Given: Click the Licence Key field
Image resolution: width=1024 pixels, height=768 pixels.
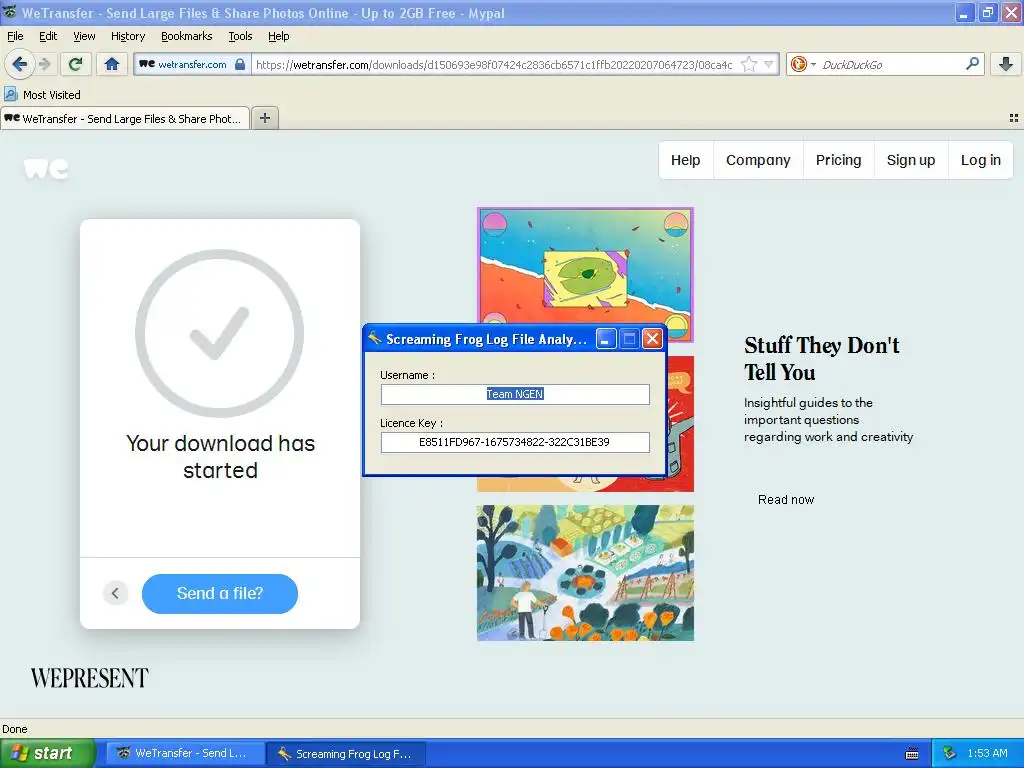Looking at the screenshot, I should (515, 442).
